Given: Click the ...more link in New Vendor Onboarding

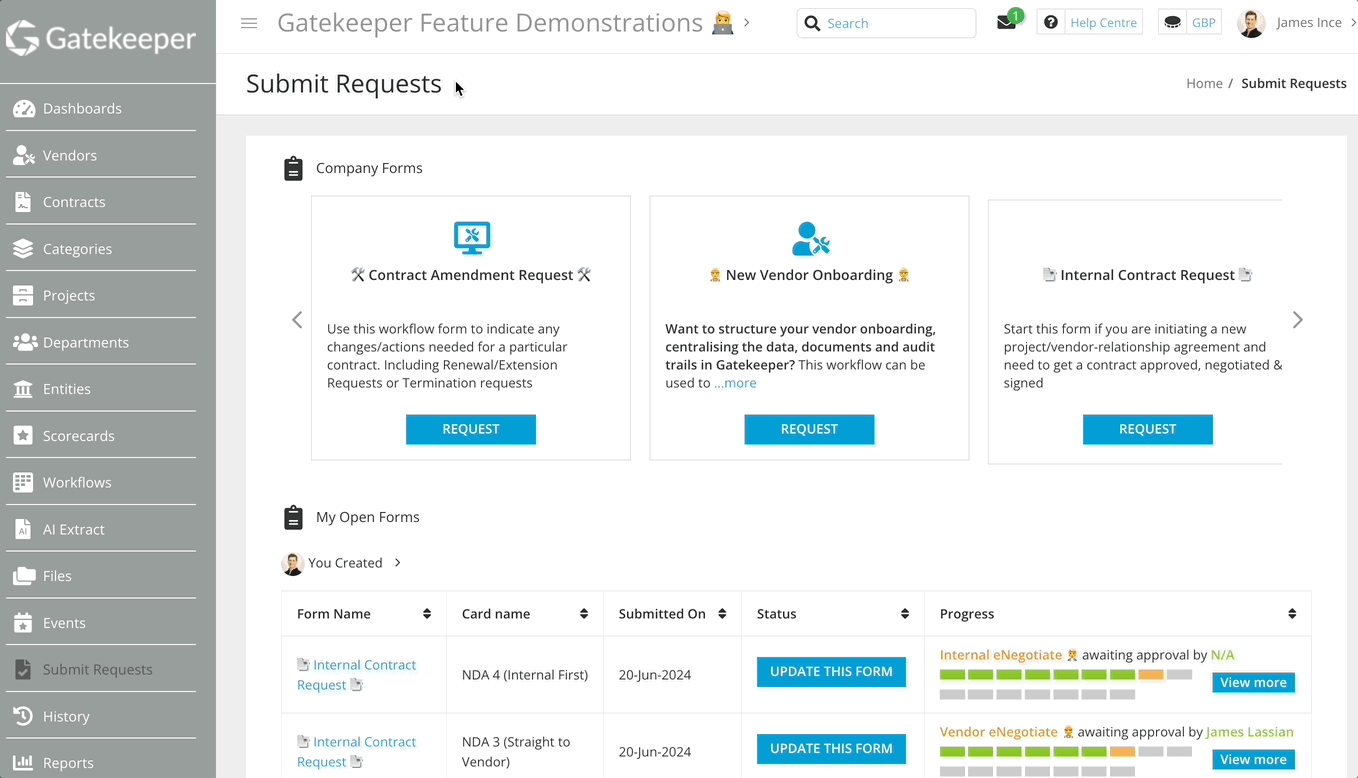Looking at the screenshot, I should 735,383.
